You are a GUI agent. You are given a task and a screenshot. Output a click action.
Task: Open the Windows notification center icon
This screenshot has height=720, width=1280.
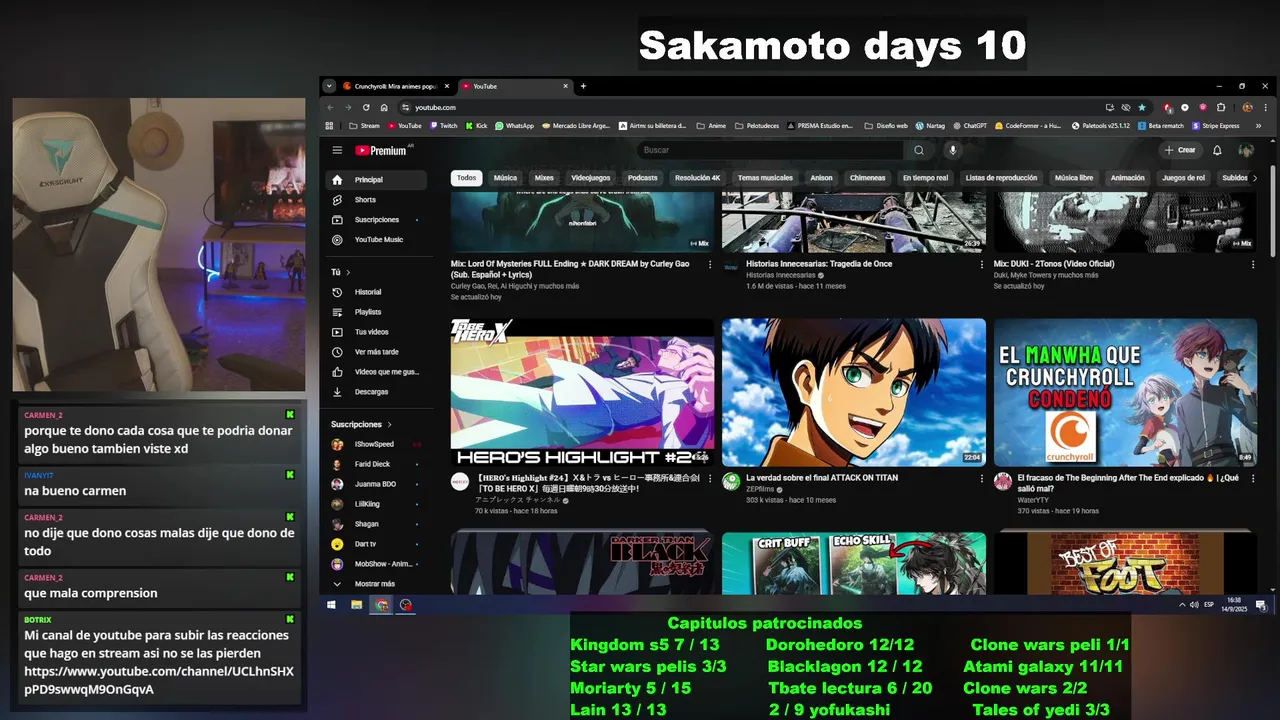pos(1261,605)
